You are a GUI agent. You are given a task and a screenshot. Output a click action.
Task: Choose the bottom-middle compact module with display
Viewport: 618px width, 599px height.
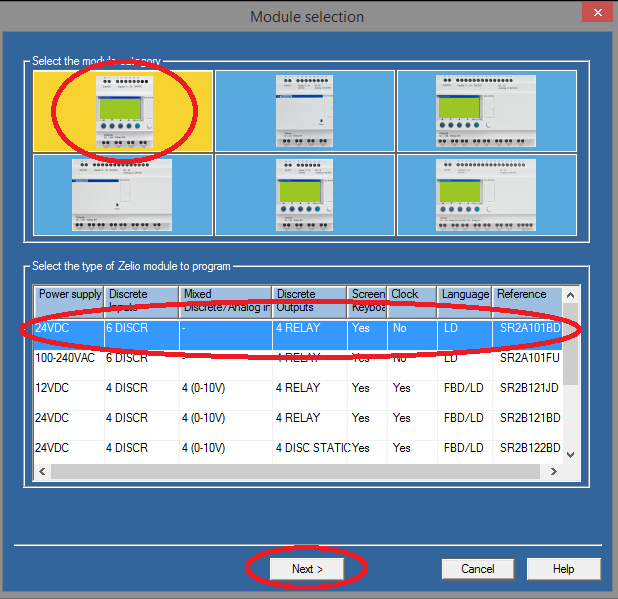[305, 195]
